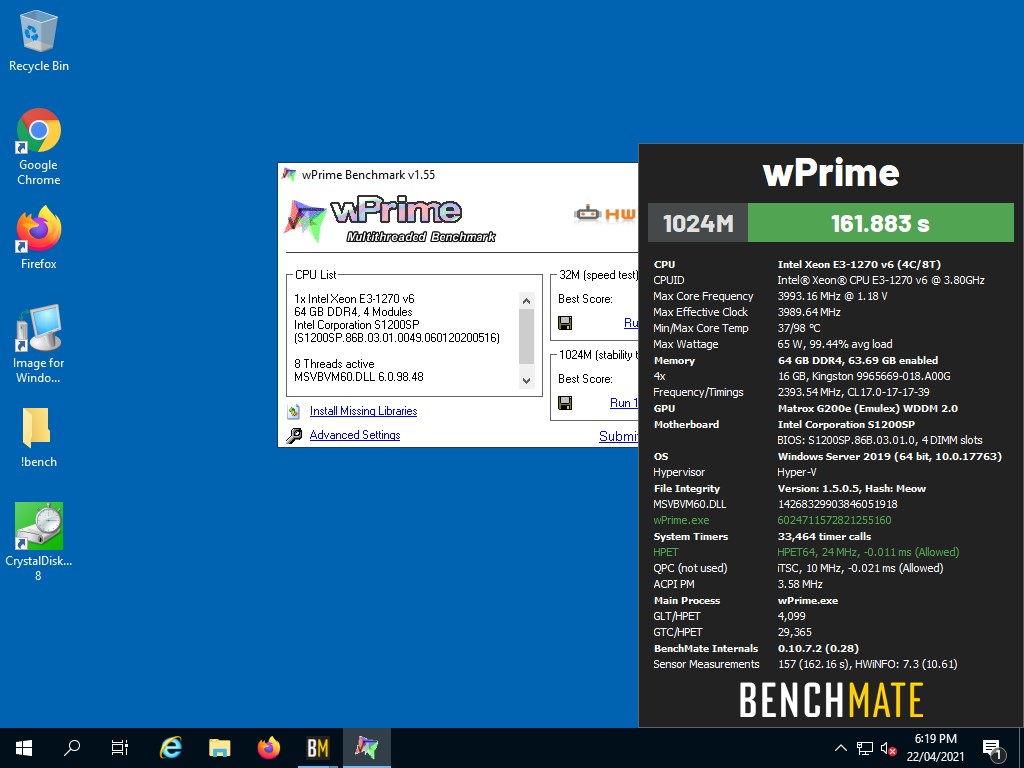Open the Google Chrome desktop shortcut

(x=39, y=147)
